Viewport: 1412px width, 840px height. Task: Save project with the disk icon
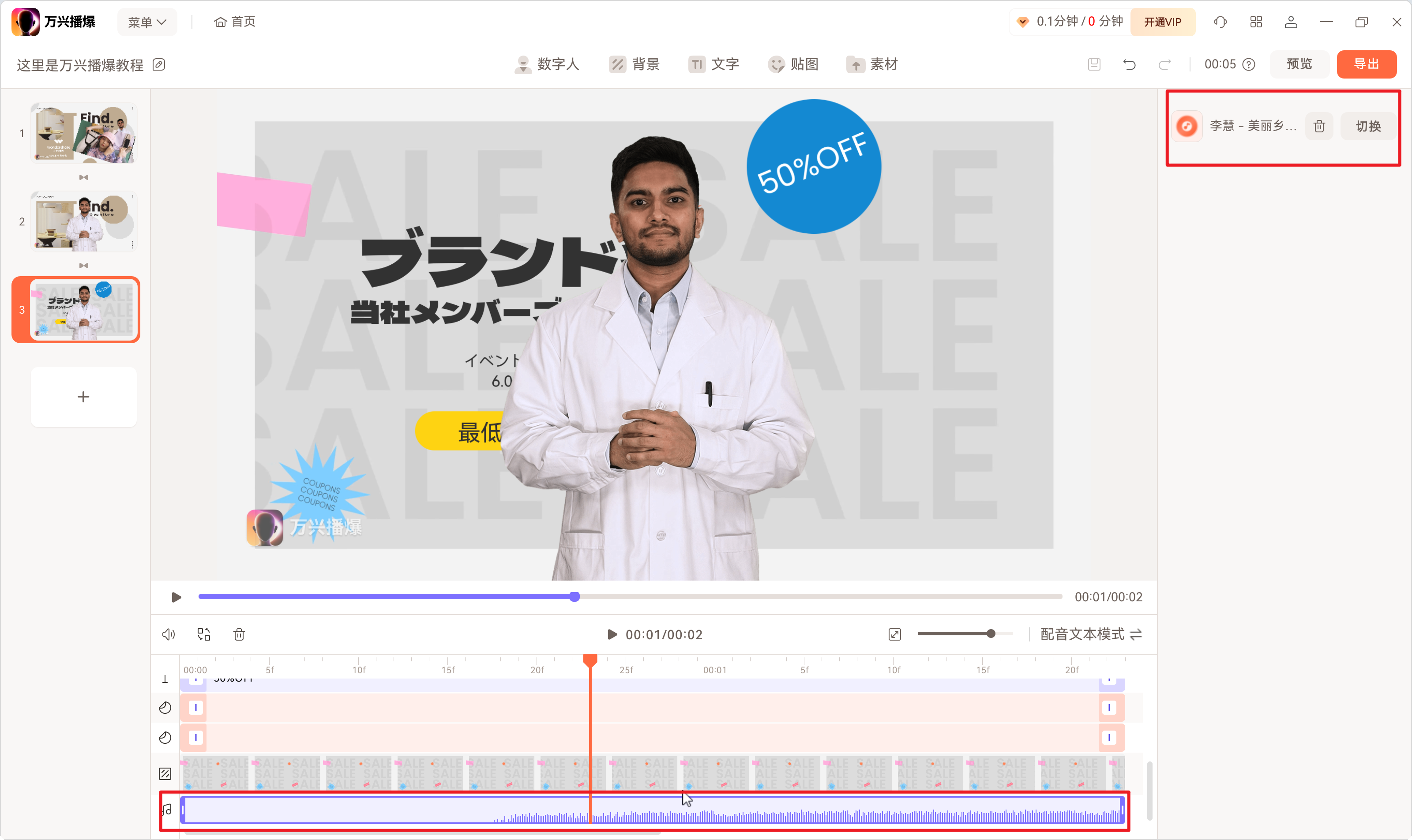point(1094,64)
